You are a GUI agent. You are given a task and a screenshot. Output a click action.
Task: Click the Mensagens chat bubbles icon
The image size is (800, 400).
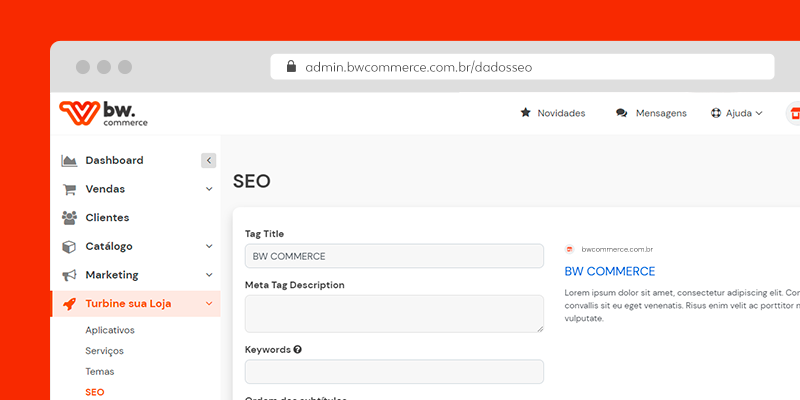[621, 113]
